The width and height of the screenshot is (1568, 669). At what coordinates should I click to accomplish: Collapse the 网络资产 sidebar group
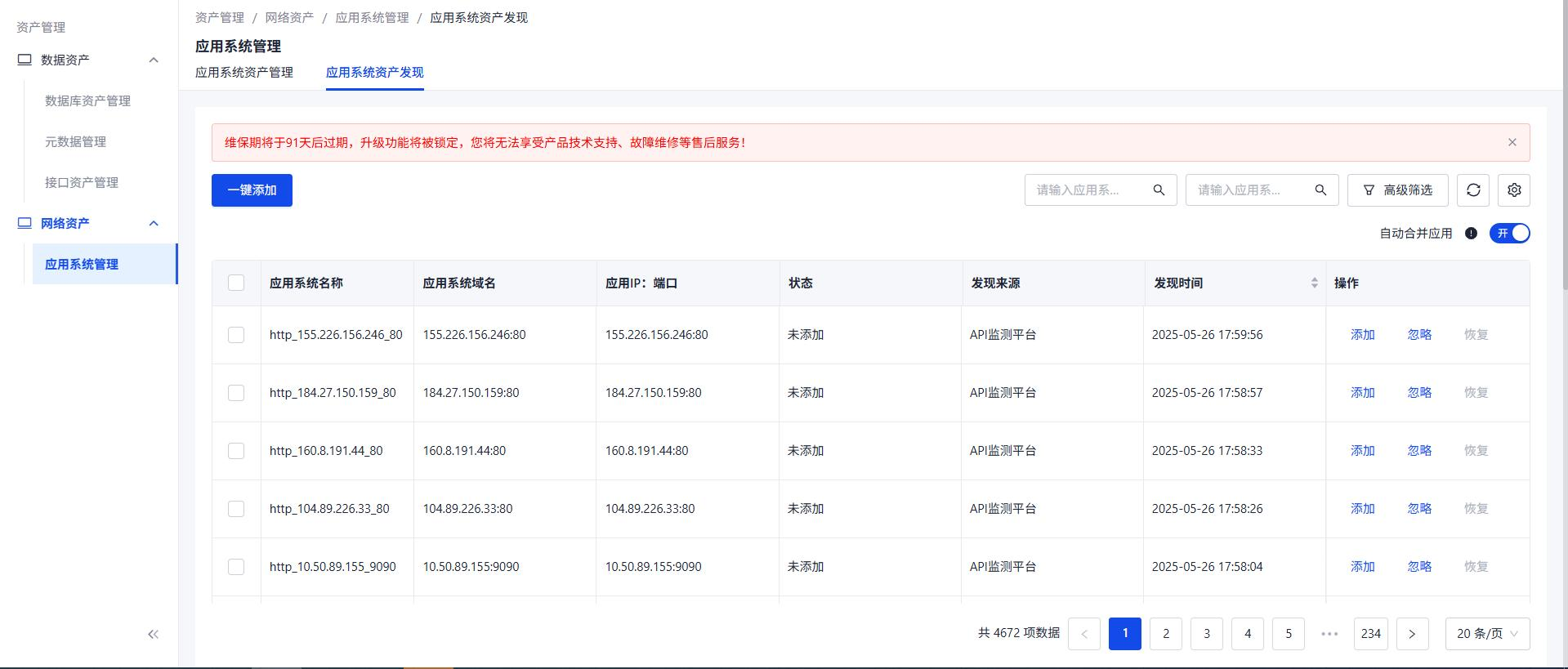pos(154,223)
